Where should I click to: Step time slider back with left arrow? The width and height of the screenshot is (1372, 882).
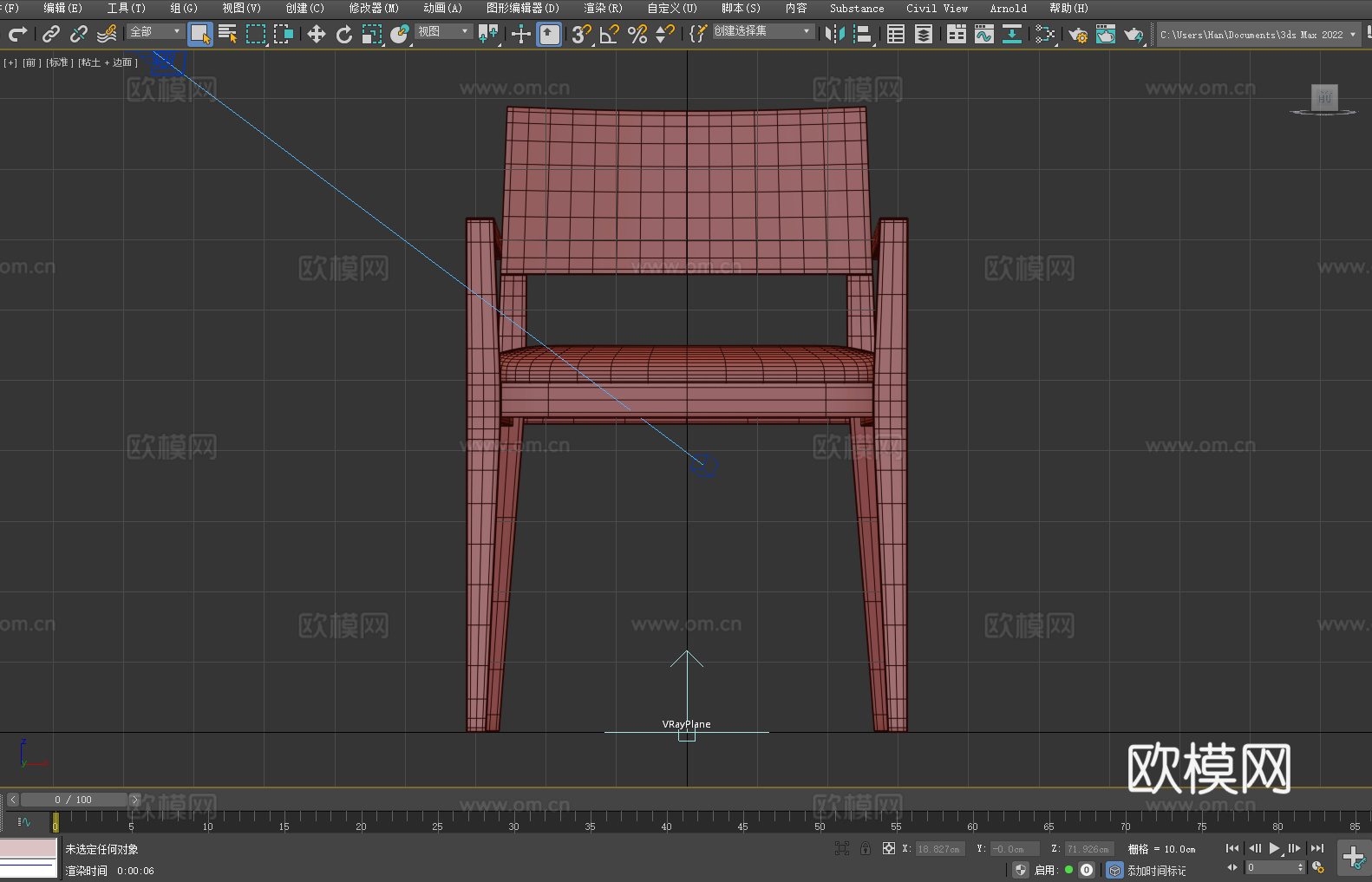(13, 800)
